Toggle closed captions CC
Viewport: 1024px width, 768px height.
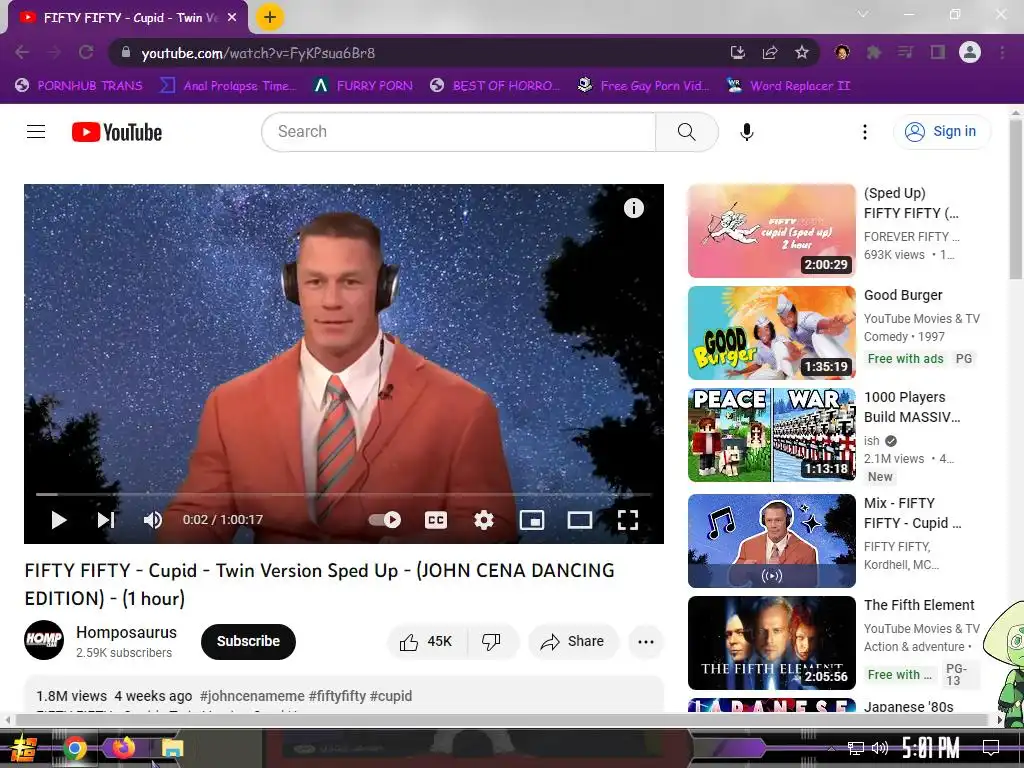436,520
